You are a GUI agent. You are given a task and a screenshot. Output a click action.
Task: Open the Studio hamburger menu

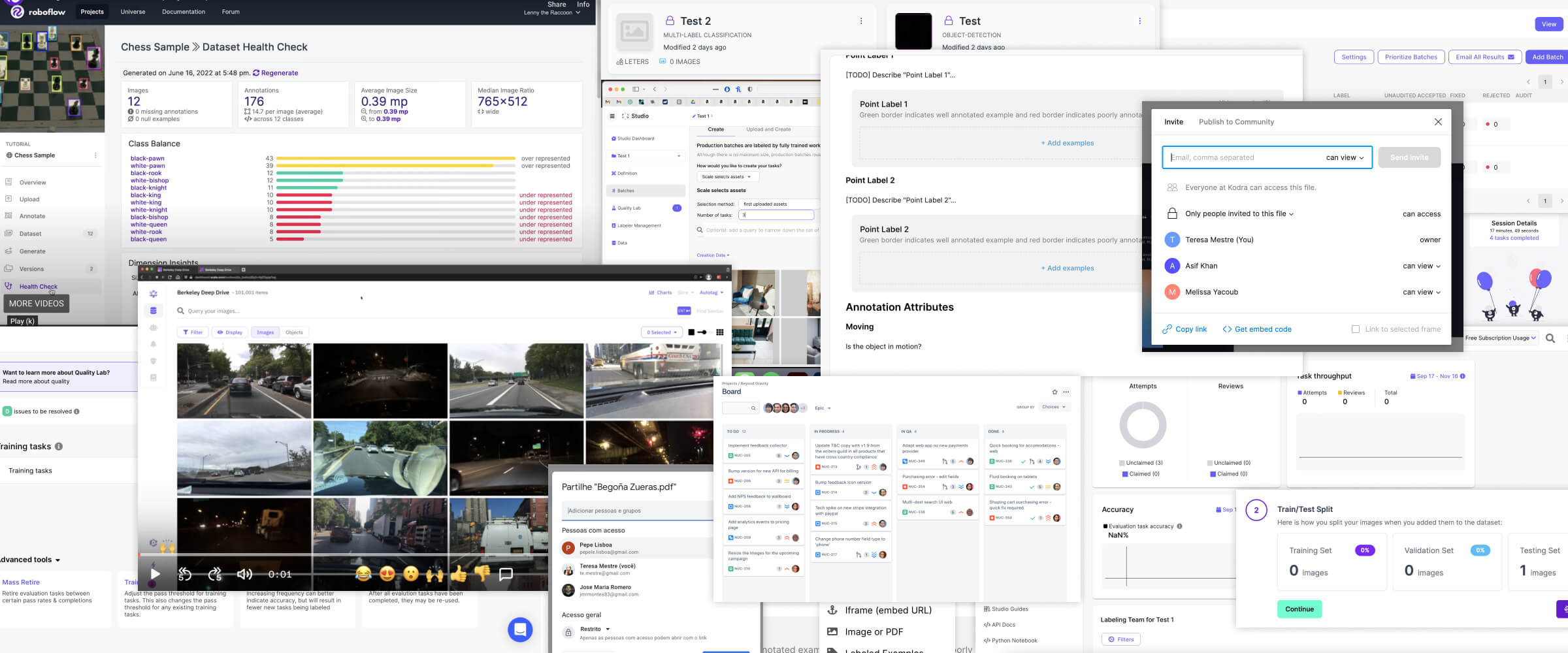[612, 116]
